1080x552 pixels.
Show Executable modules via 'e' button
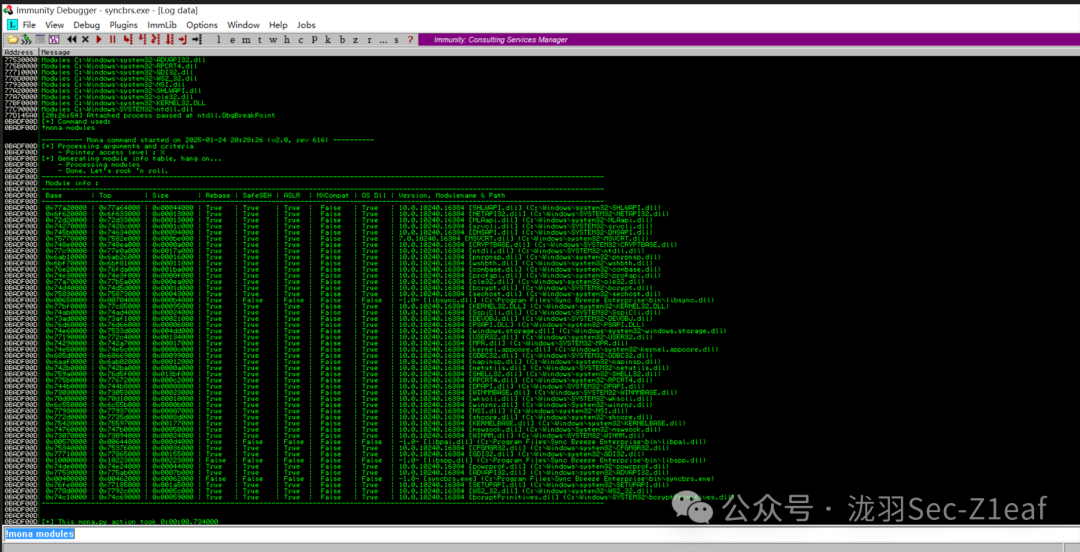click(x=232, y=40)
